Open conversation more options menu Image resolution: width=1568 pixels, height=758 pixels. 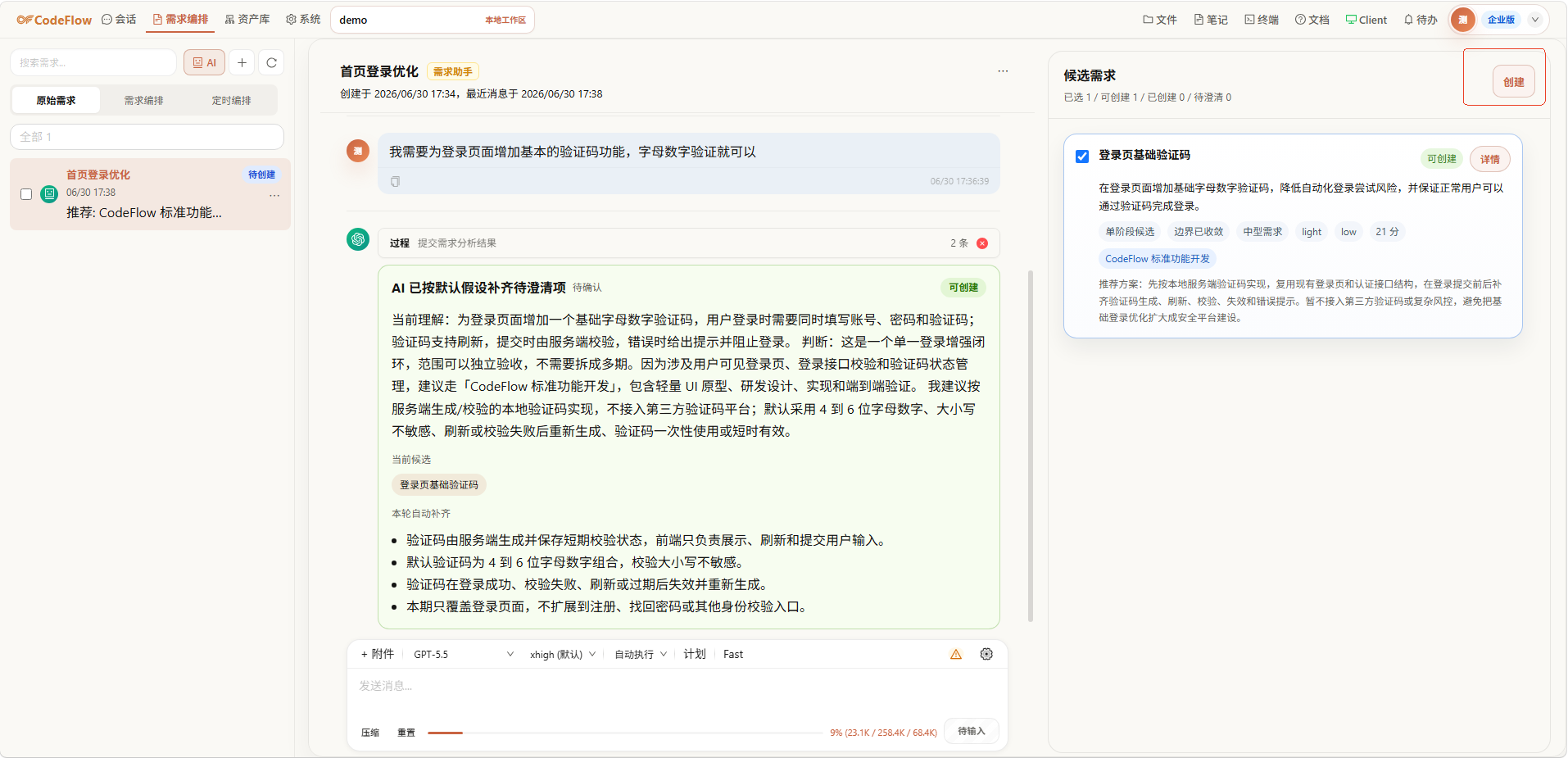pos(1003,71)
